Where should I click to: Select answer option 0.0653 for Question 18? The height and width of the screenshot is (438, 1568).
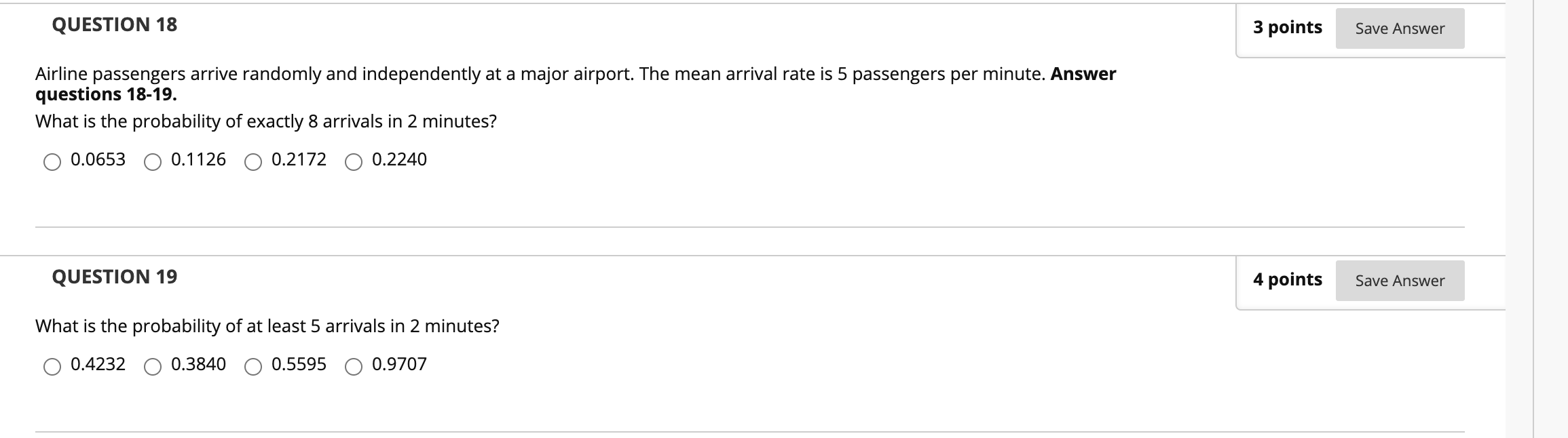tap(53, 162)
